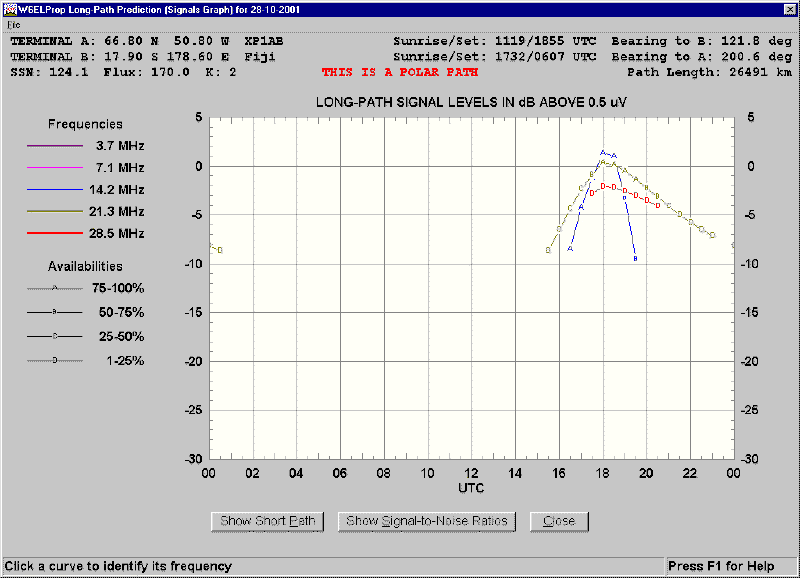This screenshot has width=800, height=578.
Task: Click the 'K: 2' value
Action: coord(221,72)
